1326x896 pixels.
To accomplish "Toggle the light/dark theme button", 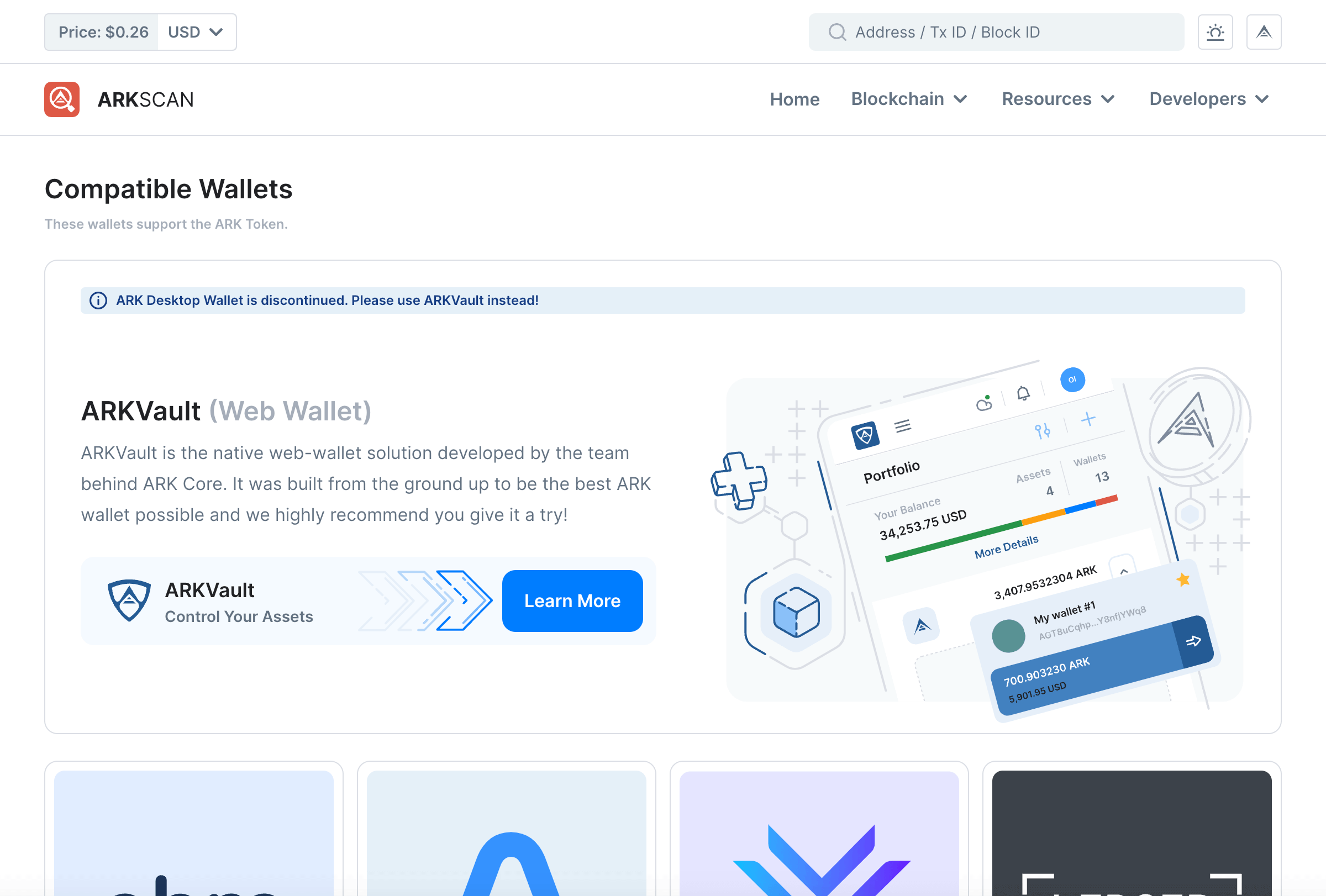I will click(x=1215, y=32).
